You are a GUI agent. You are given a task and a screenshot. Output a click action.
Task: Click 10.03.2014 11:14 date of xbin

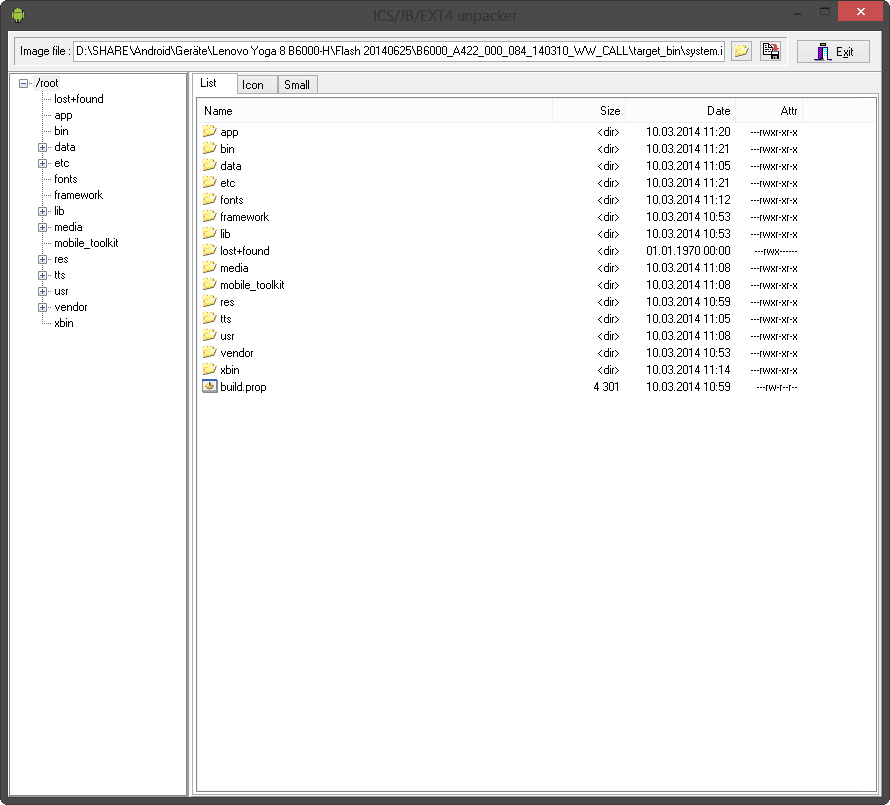tap(688, 370)
